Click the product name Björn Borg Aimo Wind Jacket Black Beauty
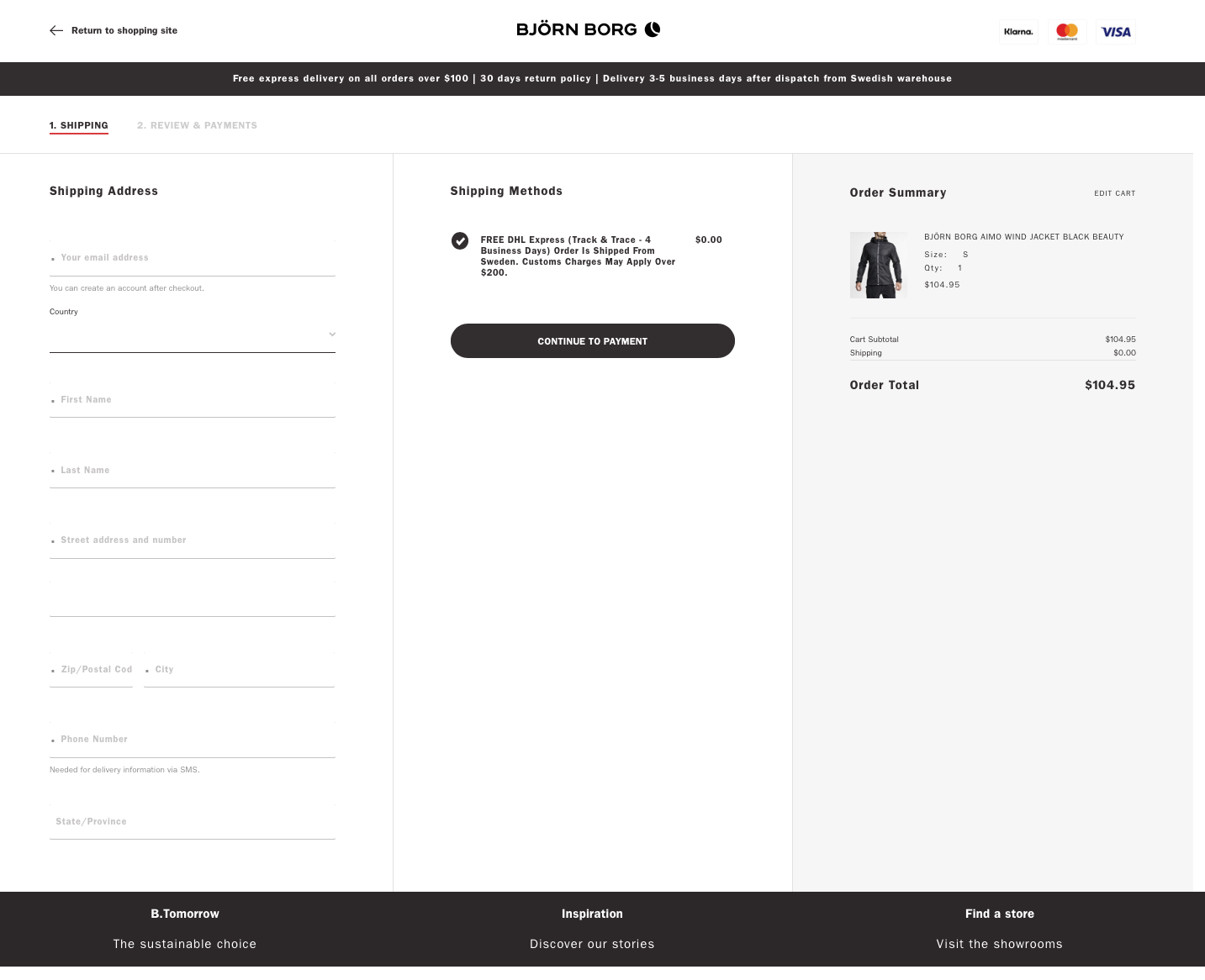The height and width of the screenshot is (980, 1205). click(x=1024, y=237)
